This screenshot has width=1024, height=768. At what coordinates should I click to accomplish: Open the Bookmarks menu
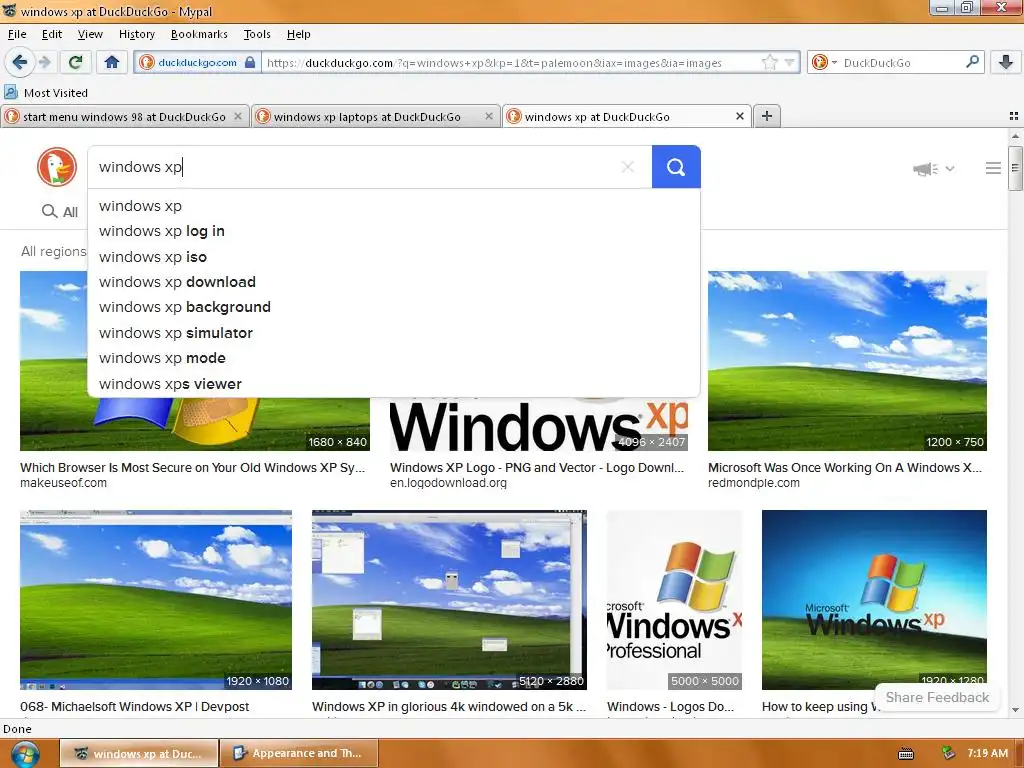(x=199, y=34)
